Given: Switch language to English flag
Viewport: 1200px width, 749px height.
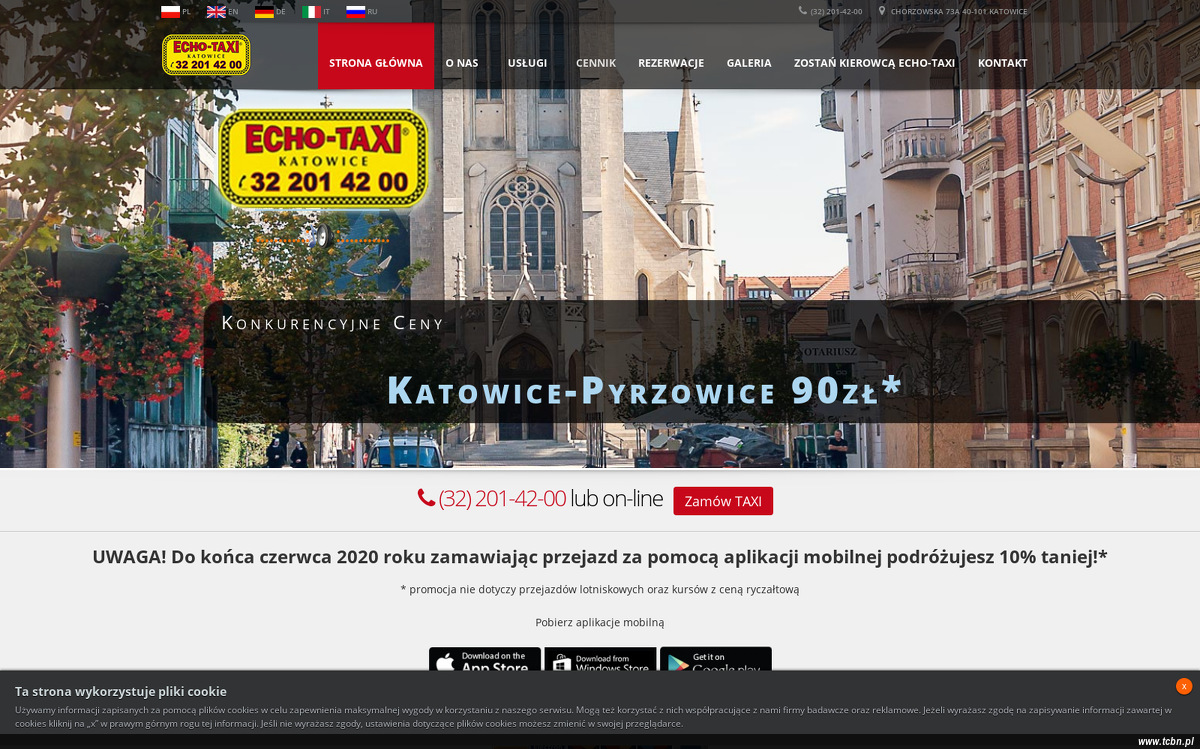Looking at the screenshot, I should [216, 12].
